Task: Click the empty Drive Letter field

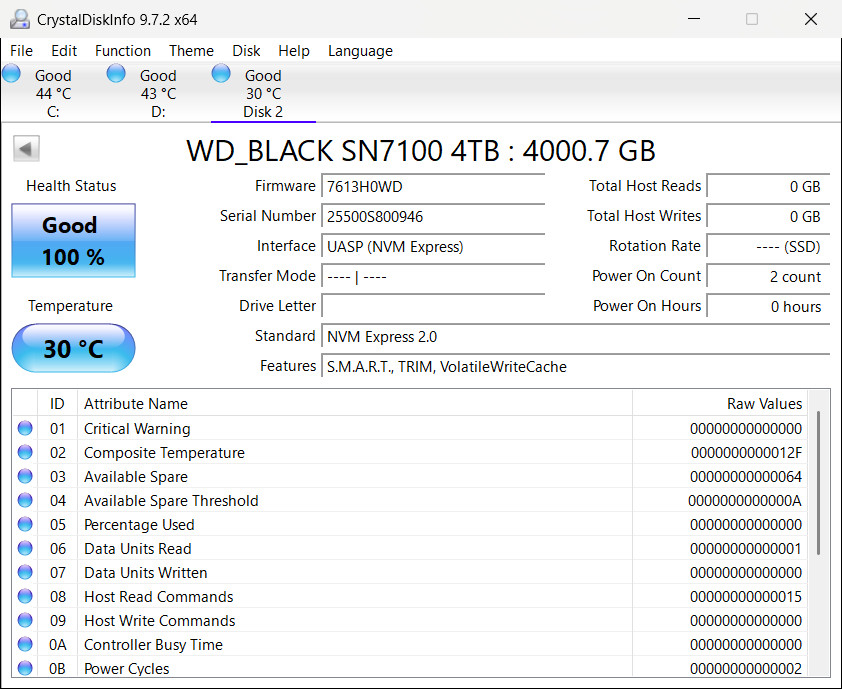Action: tap(433, 306)
